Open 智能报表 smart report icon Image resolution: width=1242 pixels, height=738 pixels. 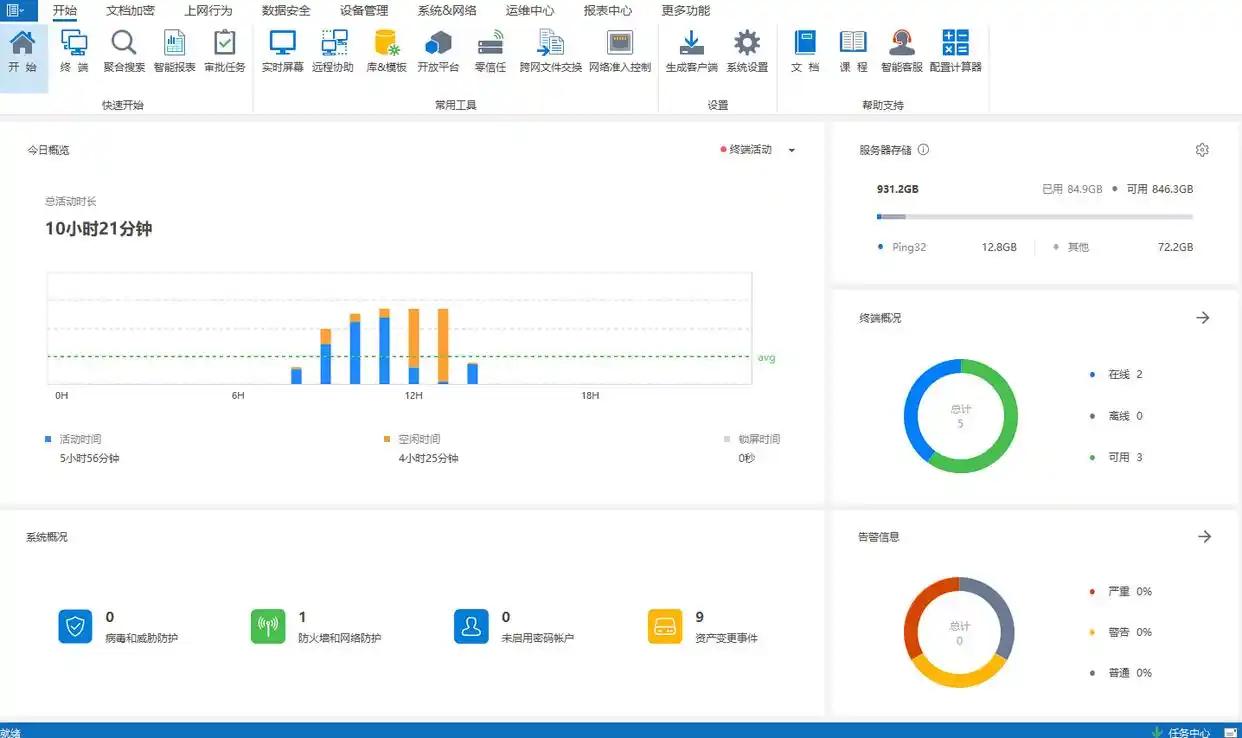(x=174, y=50)
